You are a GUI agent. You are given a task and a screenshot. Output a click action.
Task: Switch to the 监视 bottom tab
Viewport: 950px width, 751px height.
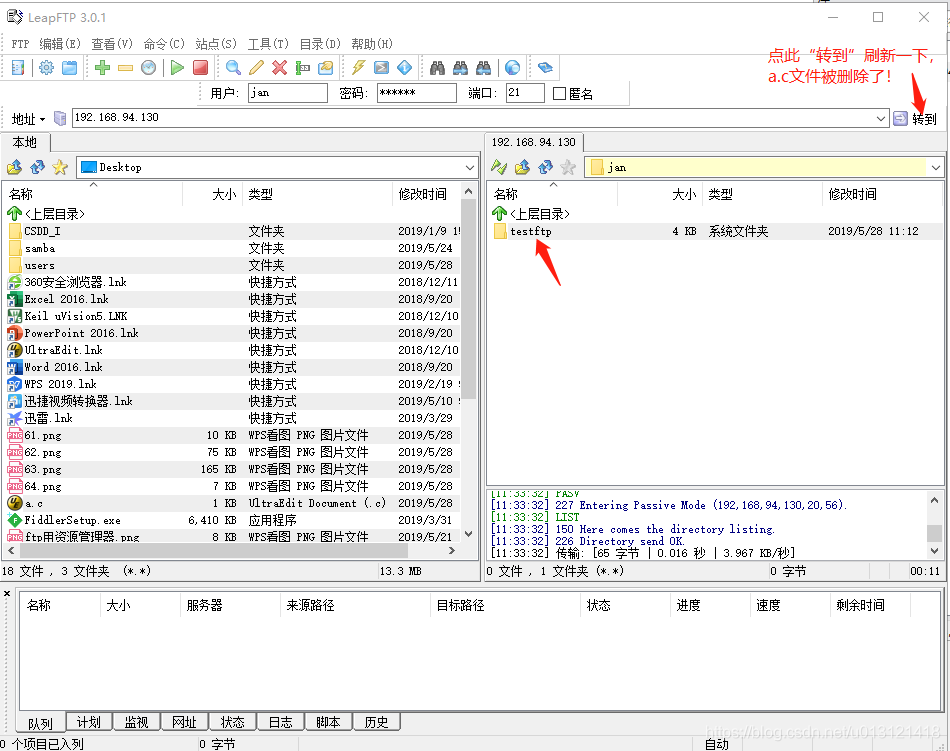click(136, 722)
